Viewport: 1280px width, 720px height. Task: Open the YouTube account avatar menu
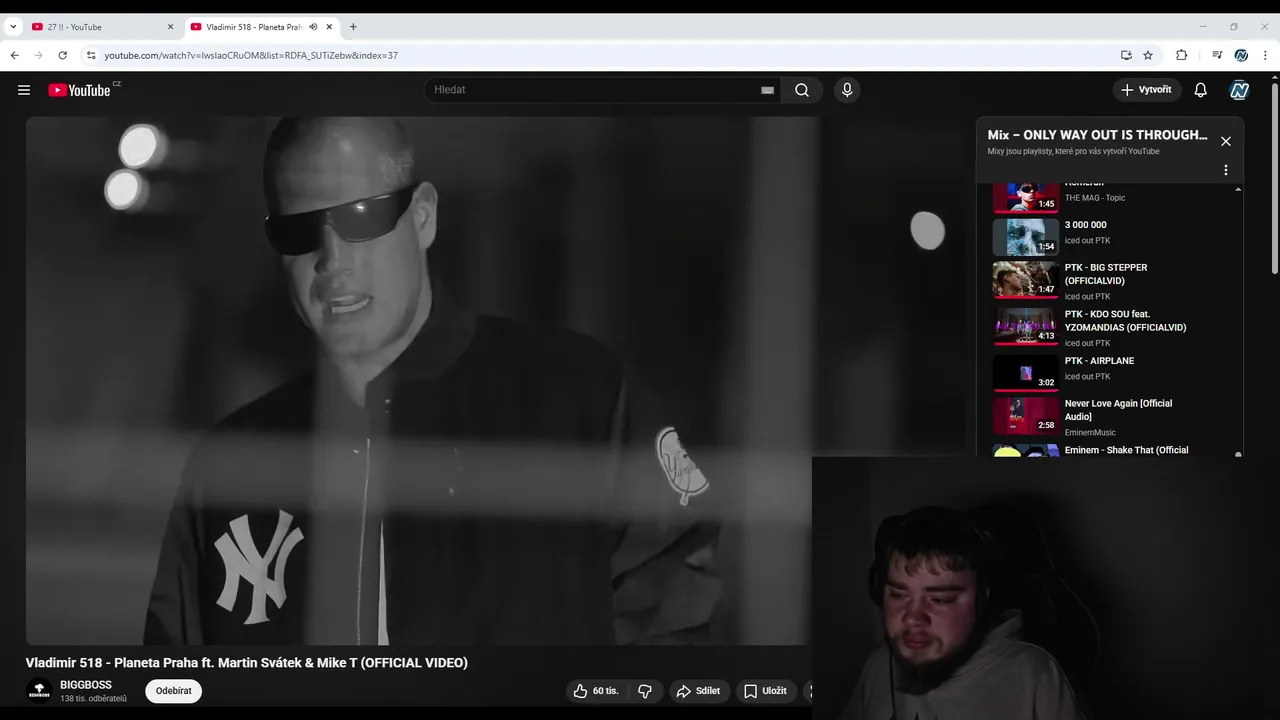(x=1240, y=90)
